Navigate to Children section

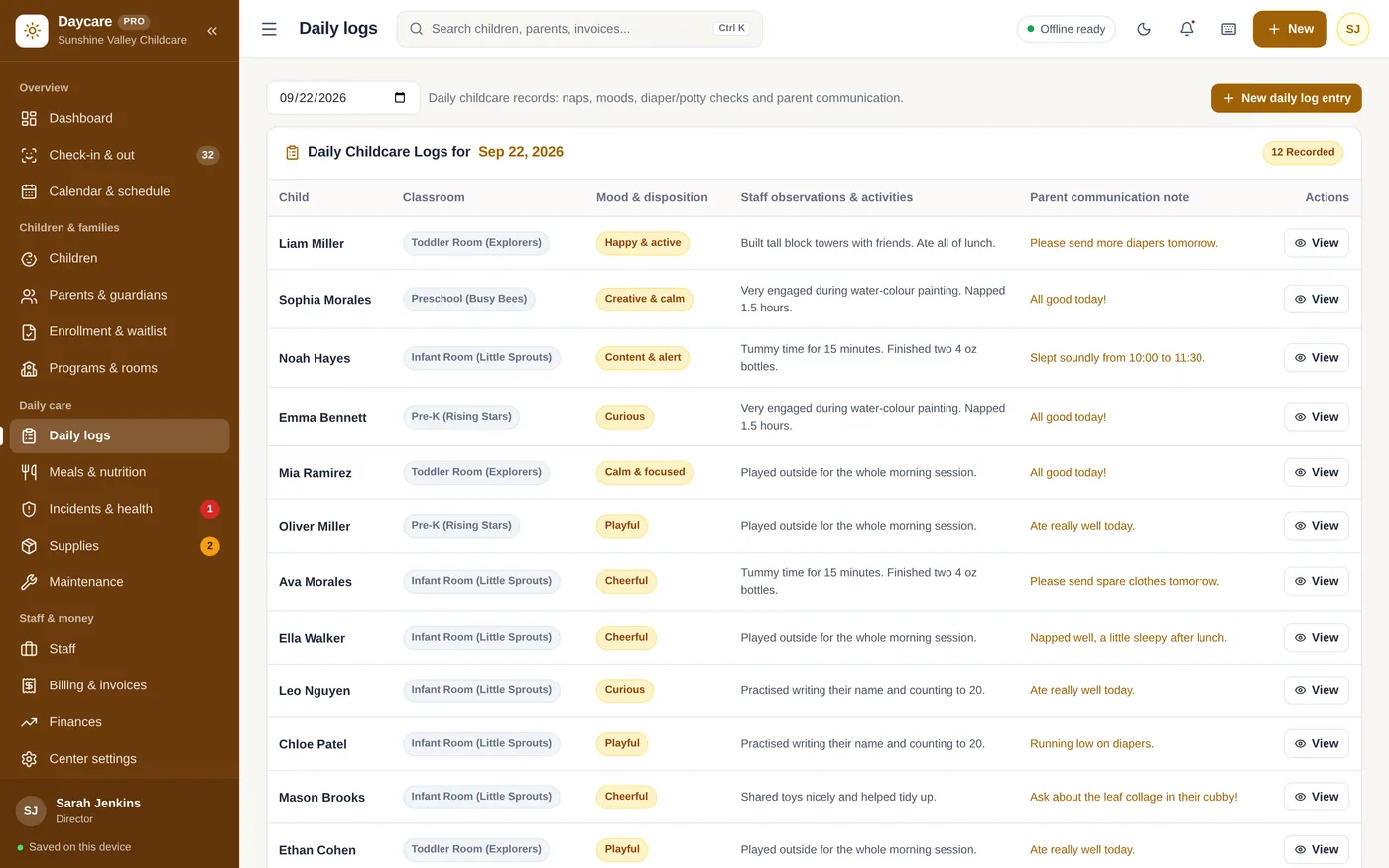[119, 258]
